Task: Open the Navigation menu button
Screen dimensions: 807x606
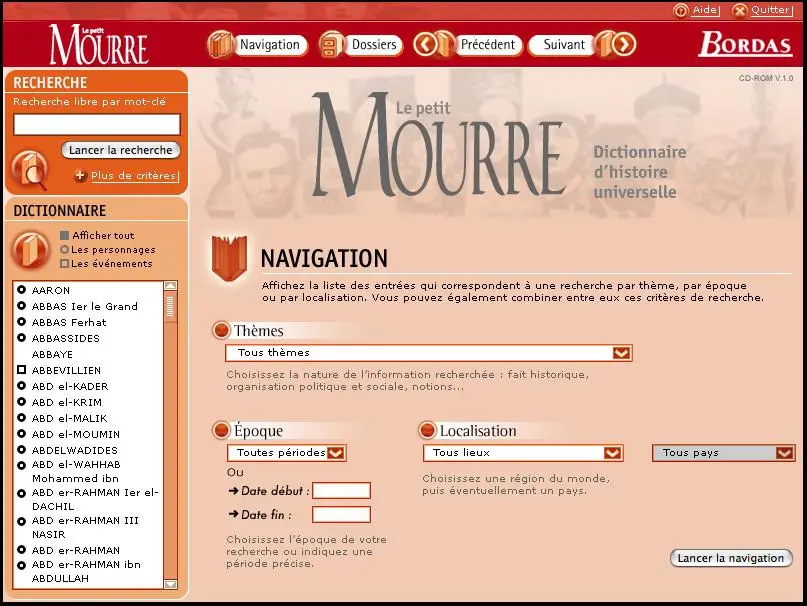Action: pyautogui.click(x=270, y=45)
